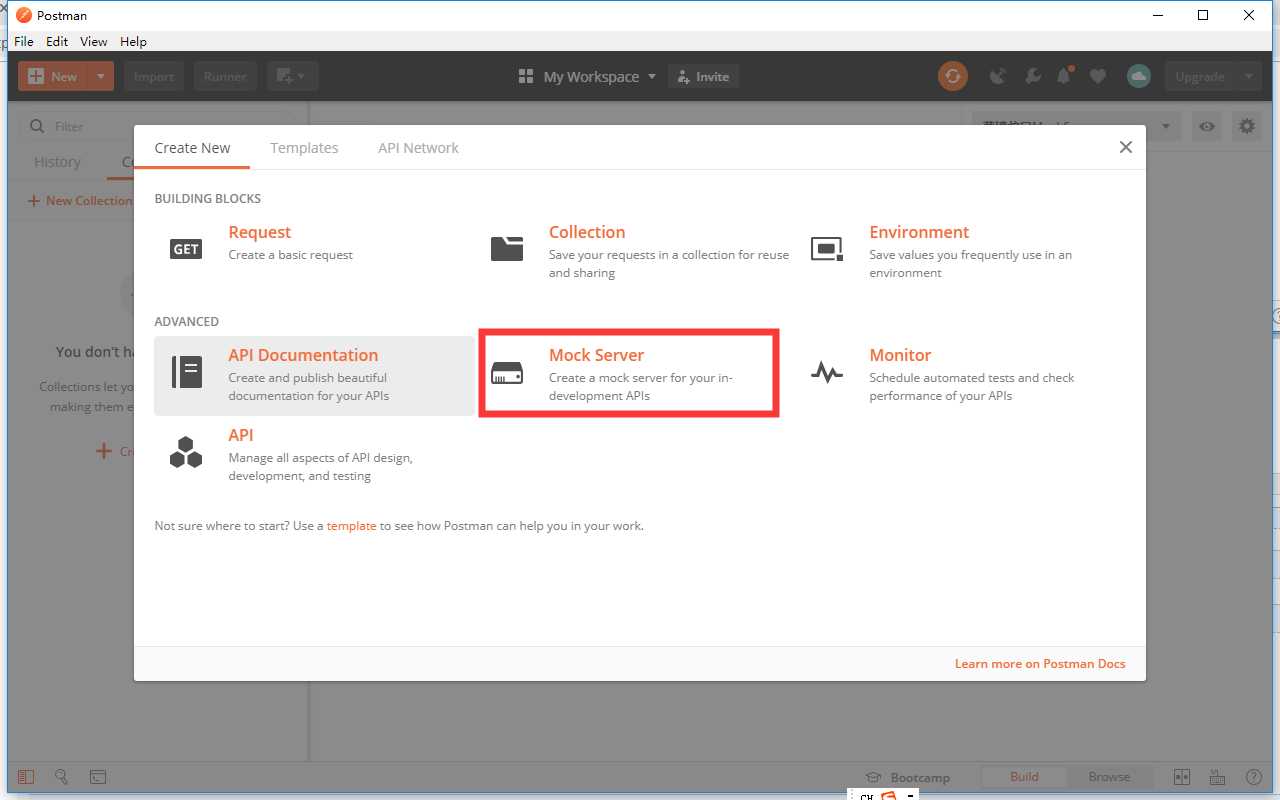Image resolution: width=1280 pixels, height=800 pixels.
Task: Follow the template link
Action: [351, 525]
